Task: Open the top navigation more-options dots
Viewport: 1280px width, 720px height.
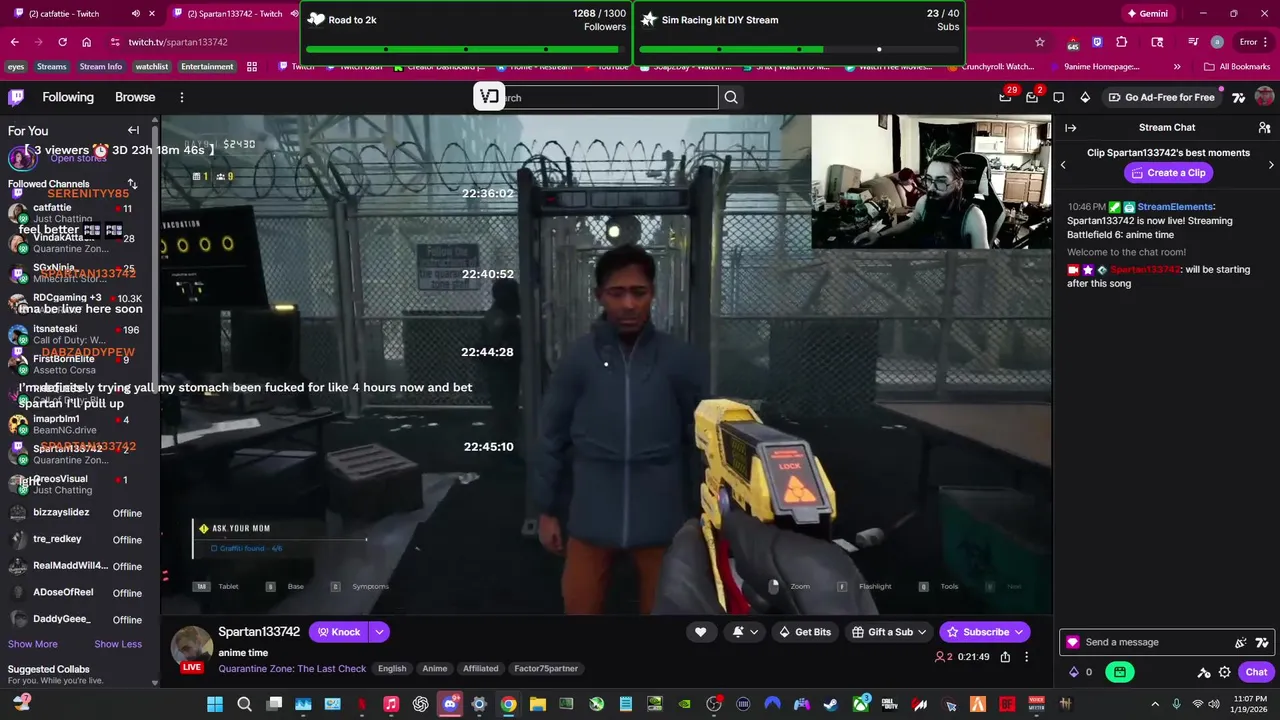Action: [x=182, y=97]
